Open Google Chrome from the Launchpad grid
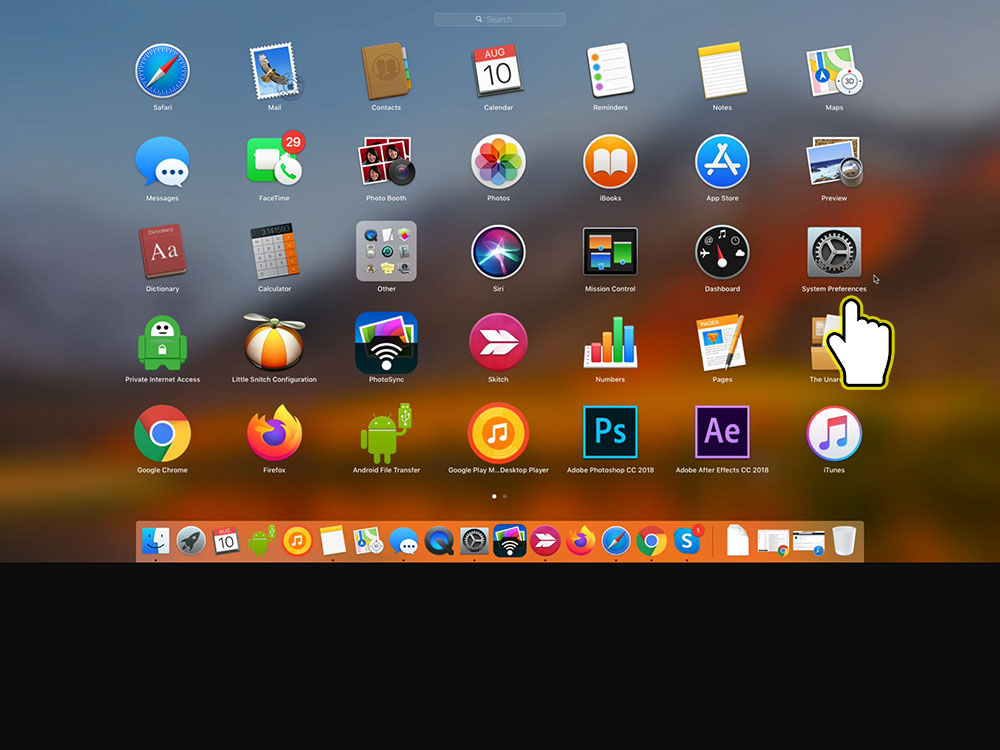 (x=162, y=433)
